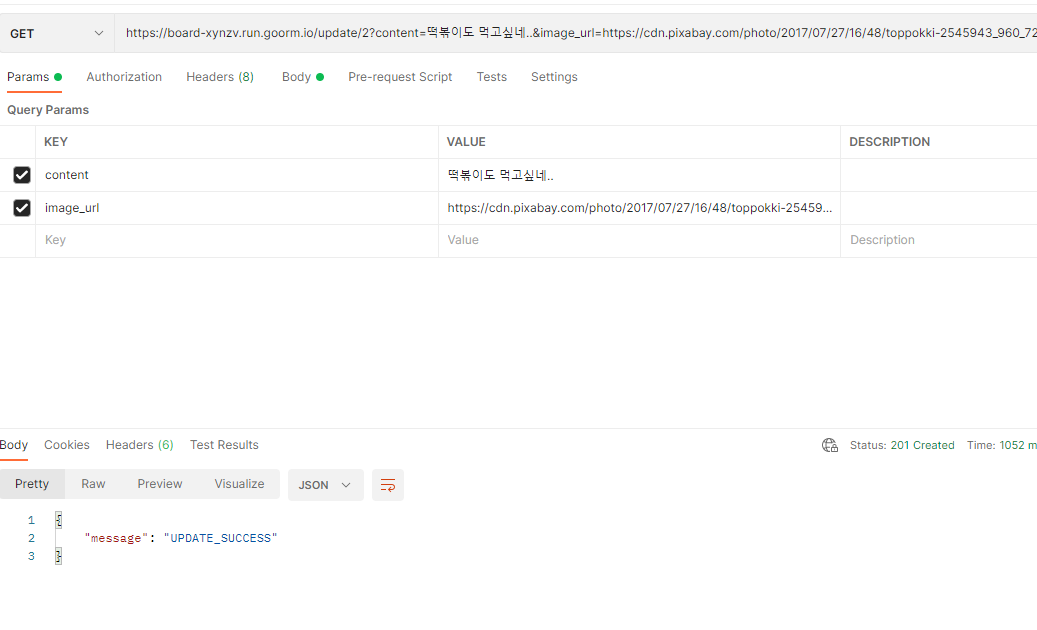The image size is (1037, 630).
Task: Uncheck the content parameter checkbox
Action: point(22,175)
